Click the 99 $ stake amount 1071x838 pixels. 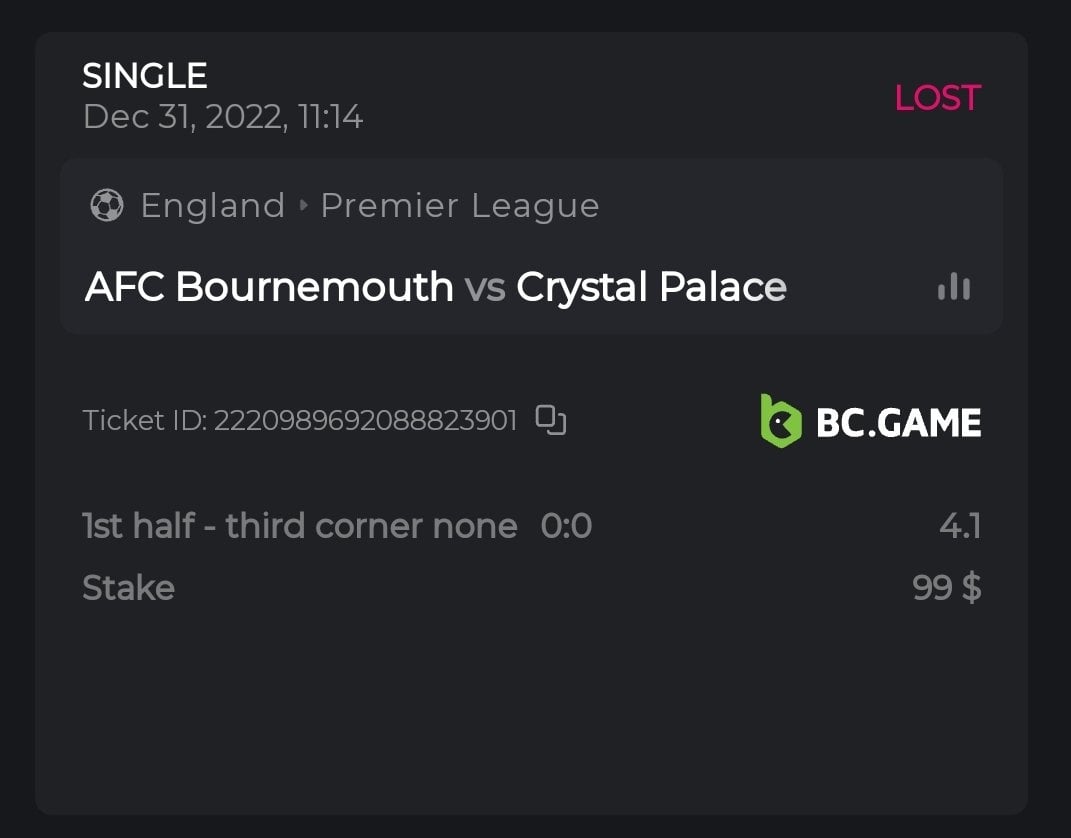[946, 588]
